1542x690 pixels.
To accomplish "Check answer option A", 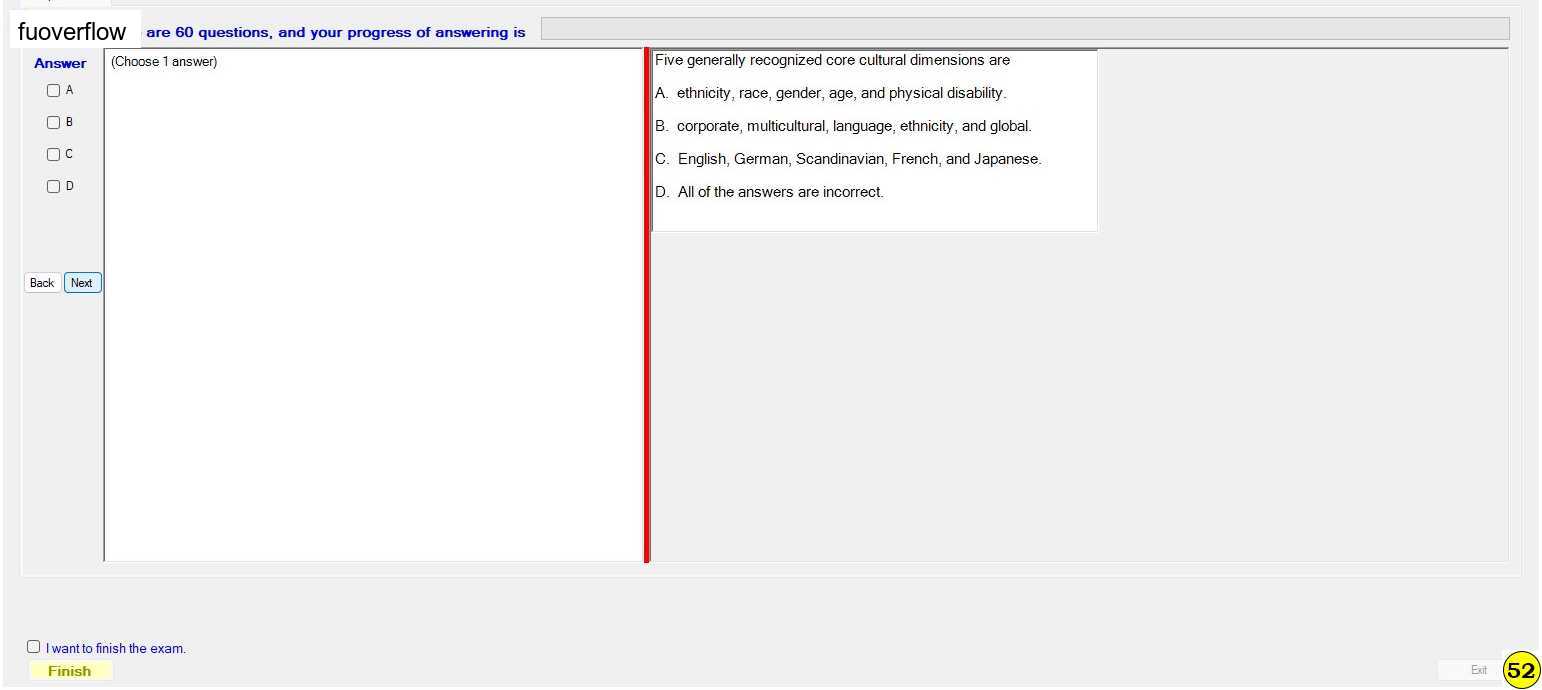I will 54,90.
